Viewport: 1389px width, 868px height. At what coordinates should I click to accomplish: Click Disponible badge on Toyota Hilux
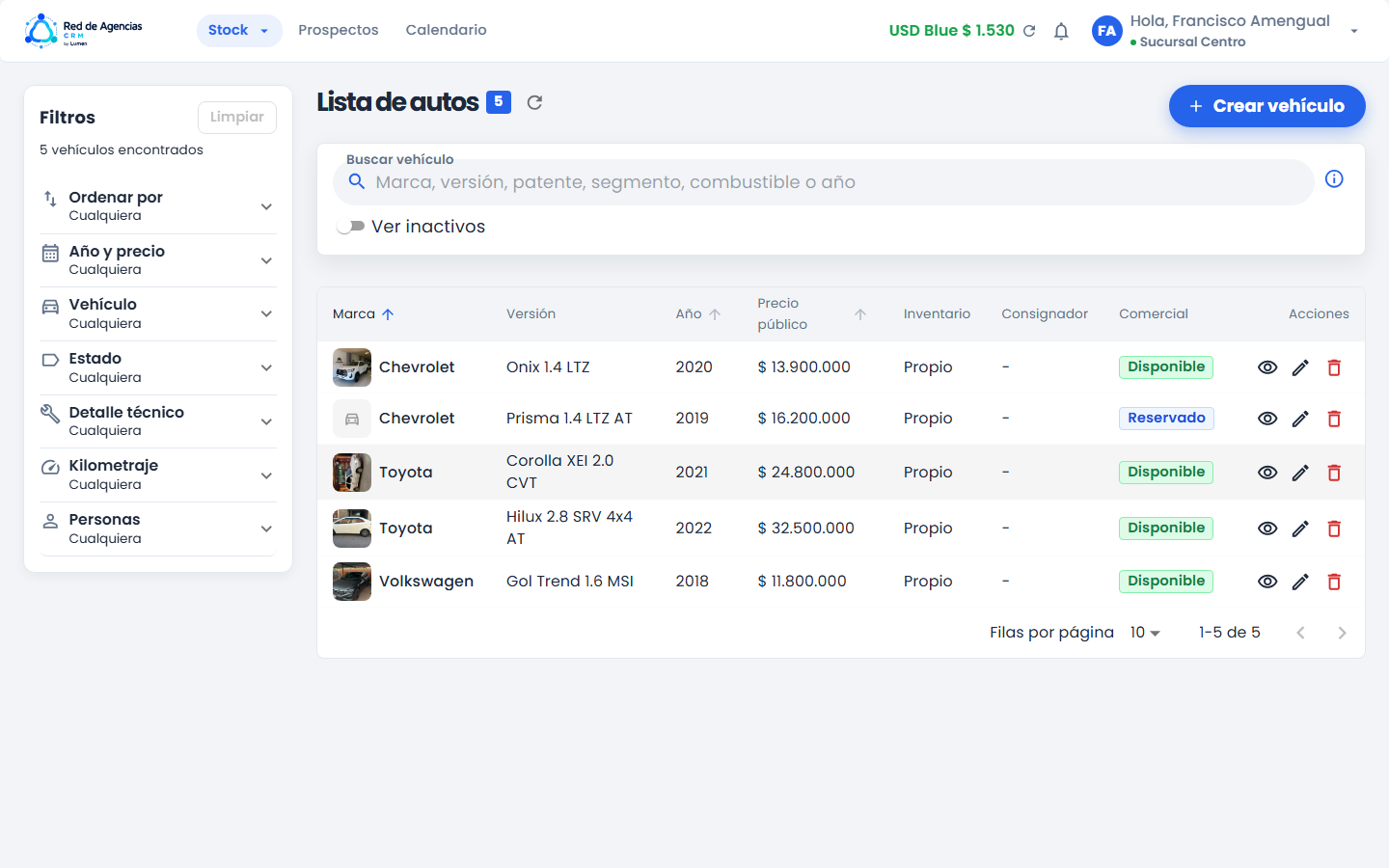[x=1166, y=529]
